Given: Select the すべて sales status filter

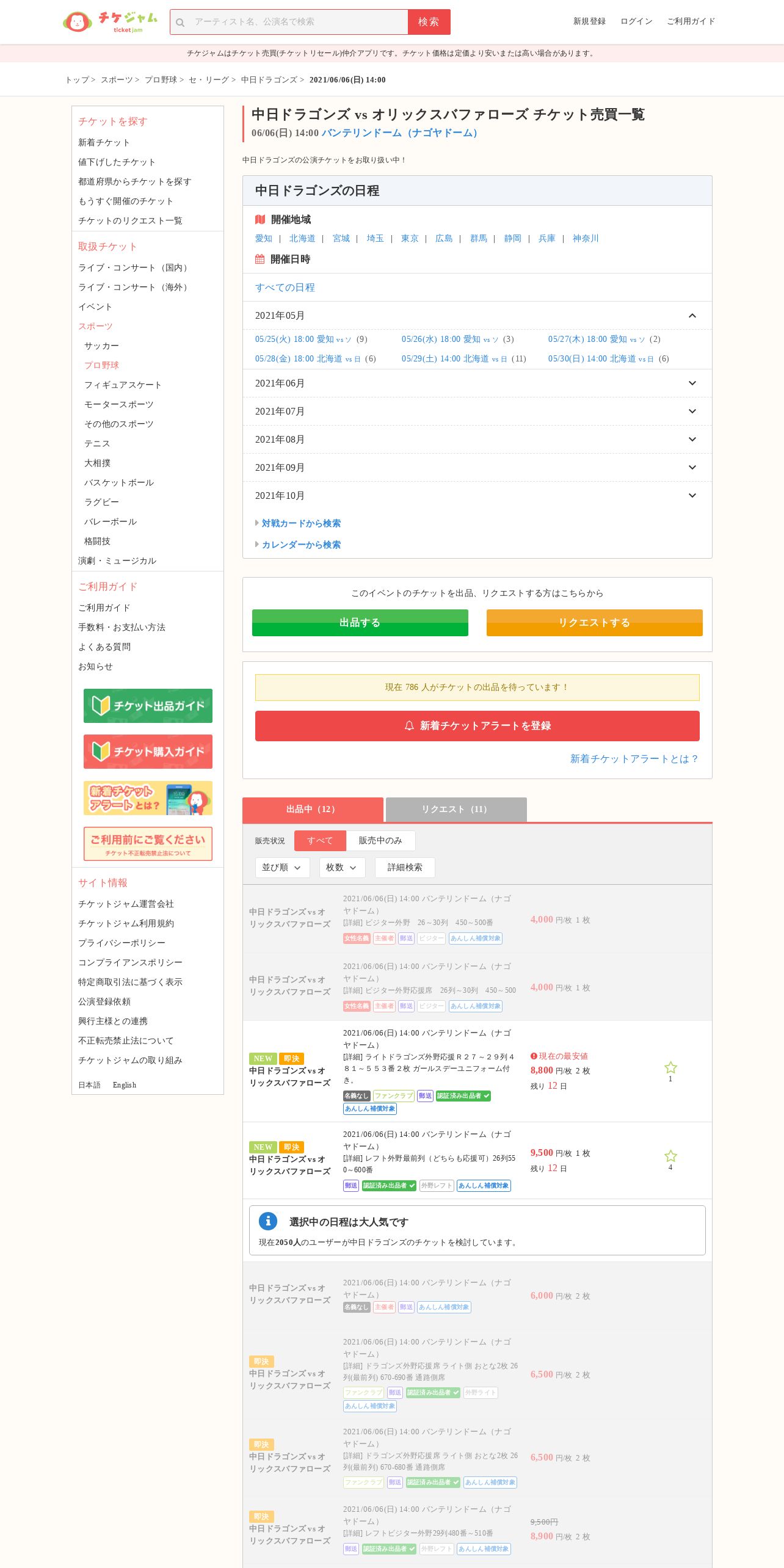Looking at the screenshot, I should point(320,841).
